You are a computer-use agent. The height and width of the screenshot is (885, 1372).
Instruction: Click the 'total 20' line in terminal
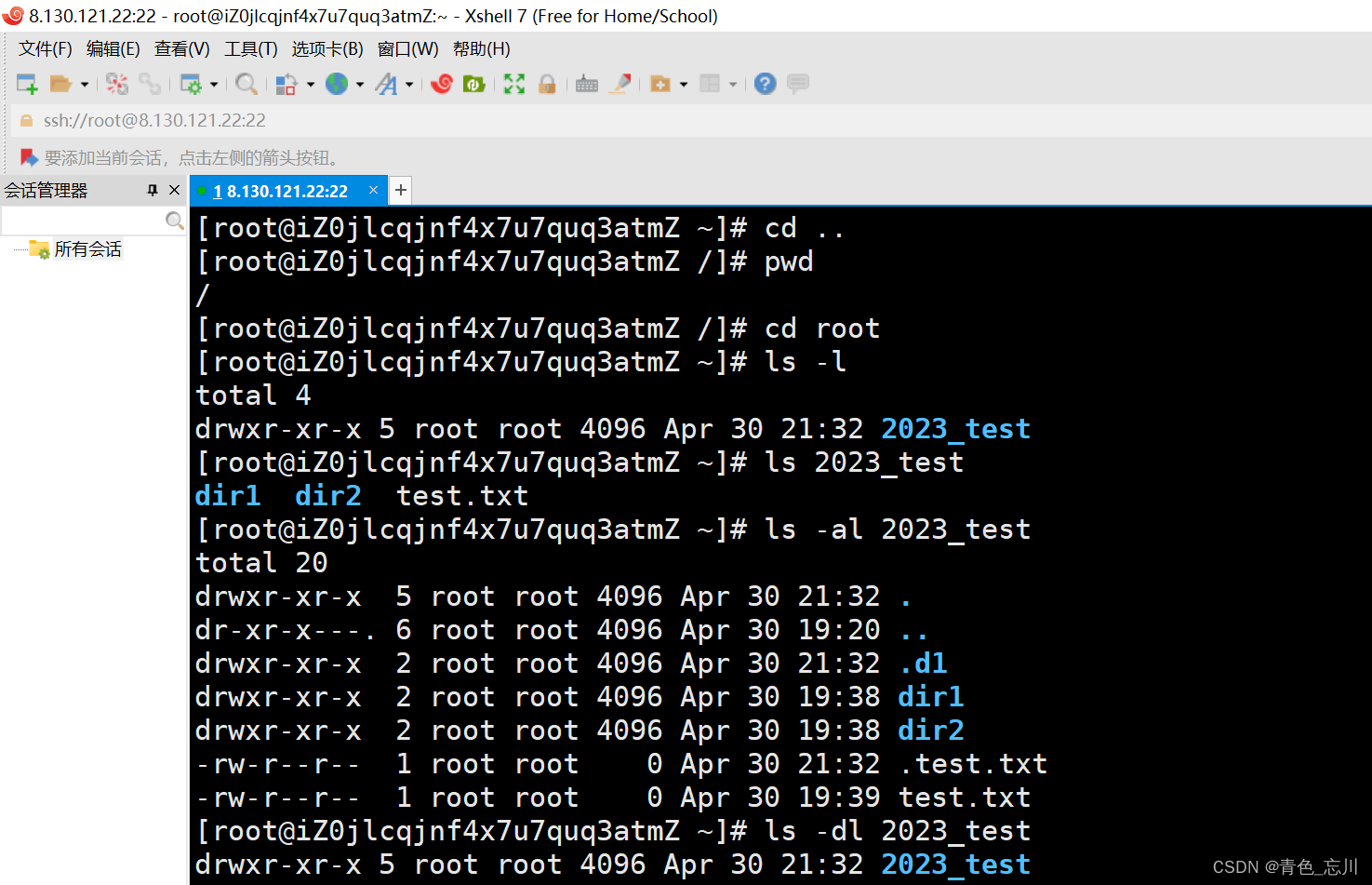(x=261, y=563)
